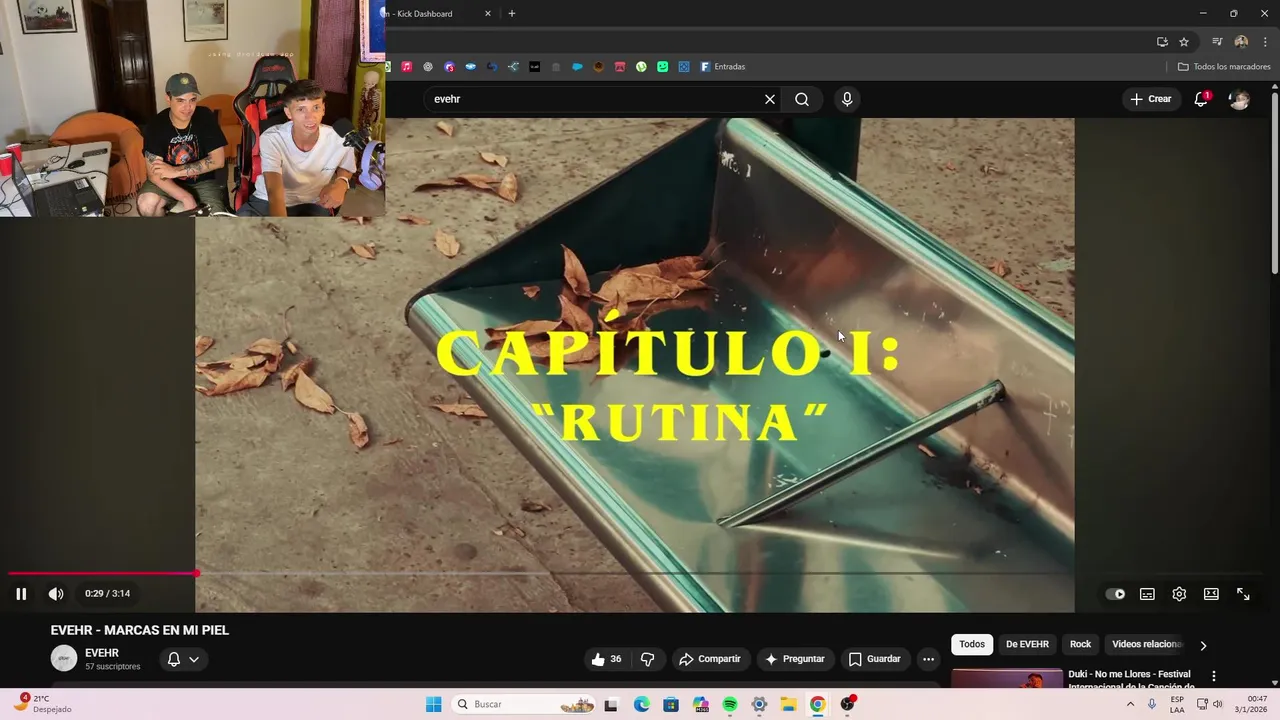The image size is (1280, 720).
Task: Select the Todos filter chip
Action: [972, 644]
